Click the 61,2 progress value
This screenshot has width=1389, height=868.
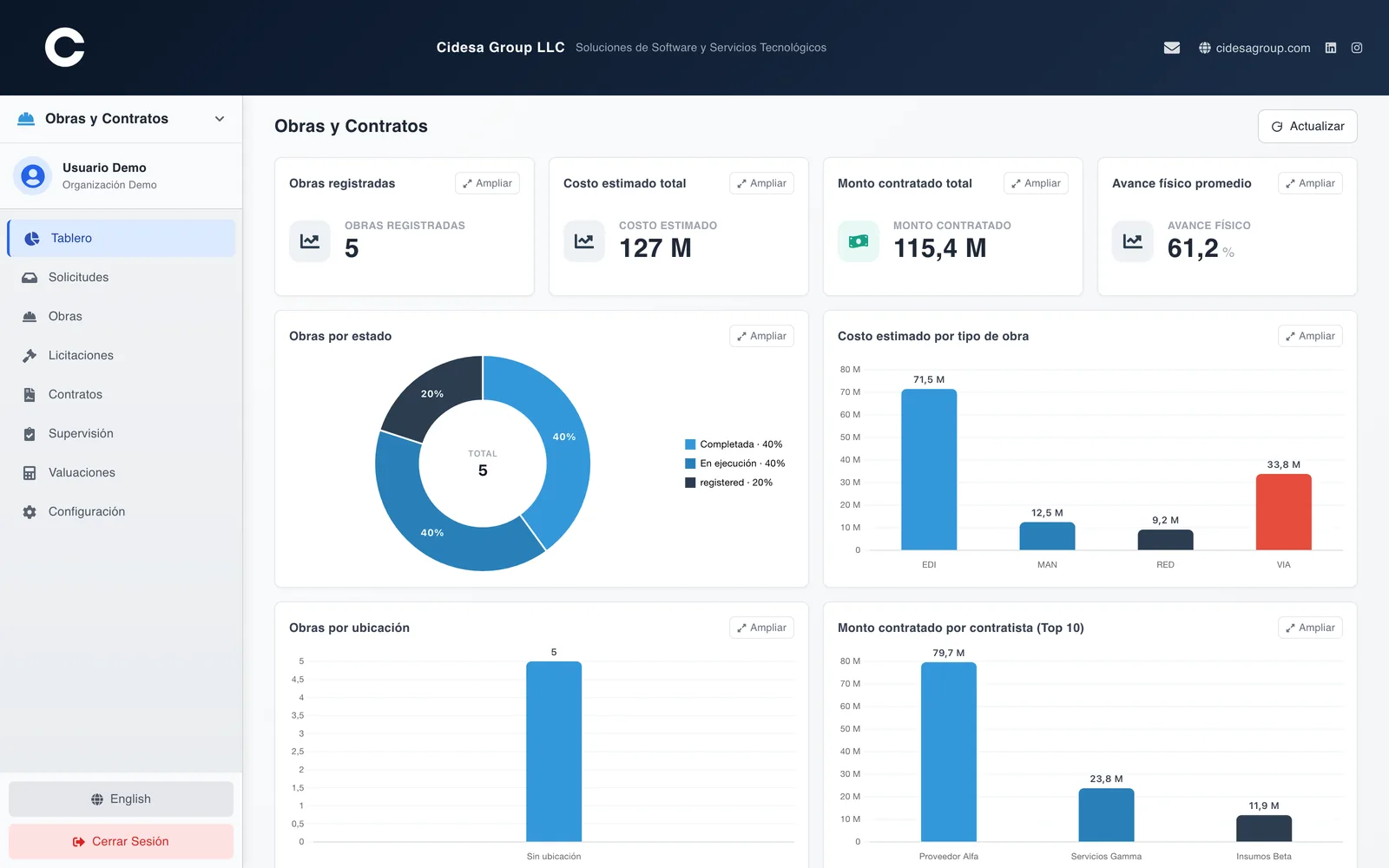point(1193,248)
